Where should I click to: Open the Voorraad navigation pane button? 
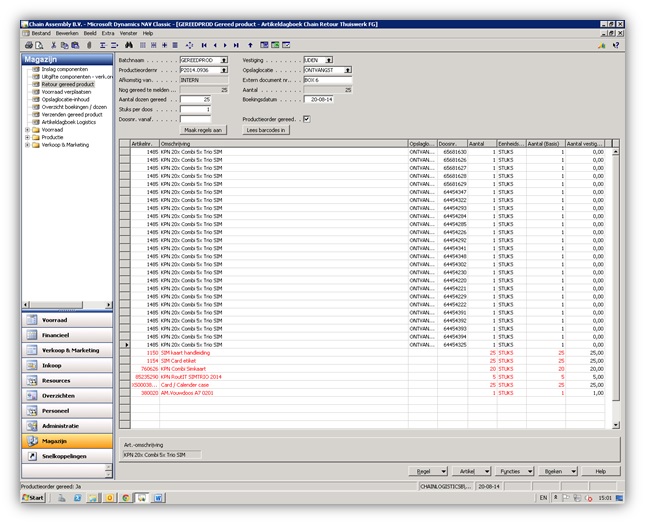click(67, 320)
